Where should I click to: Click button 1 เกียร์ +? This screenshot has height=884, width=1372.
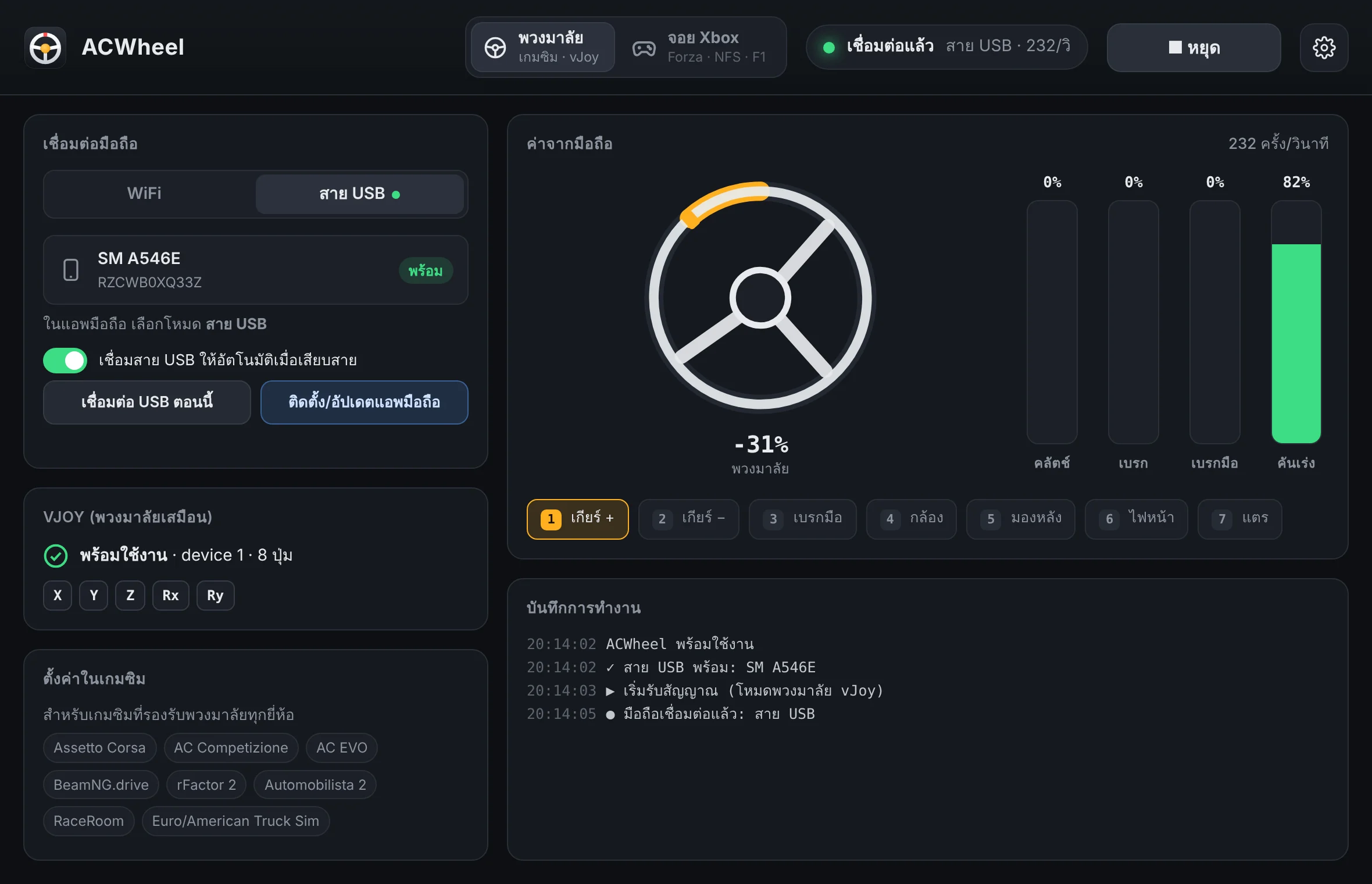pos(577,519)
